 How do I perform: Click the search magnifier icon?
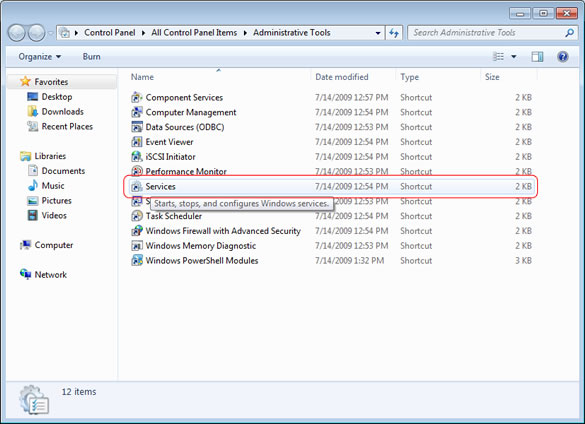click(x=569, y=33)
